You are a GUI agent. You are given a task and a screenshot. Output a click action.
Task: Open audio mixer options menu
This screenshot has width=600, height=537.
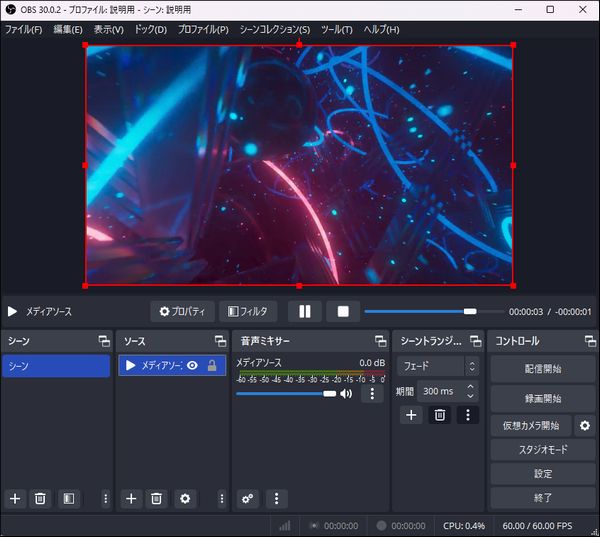point(277,499)
